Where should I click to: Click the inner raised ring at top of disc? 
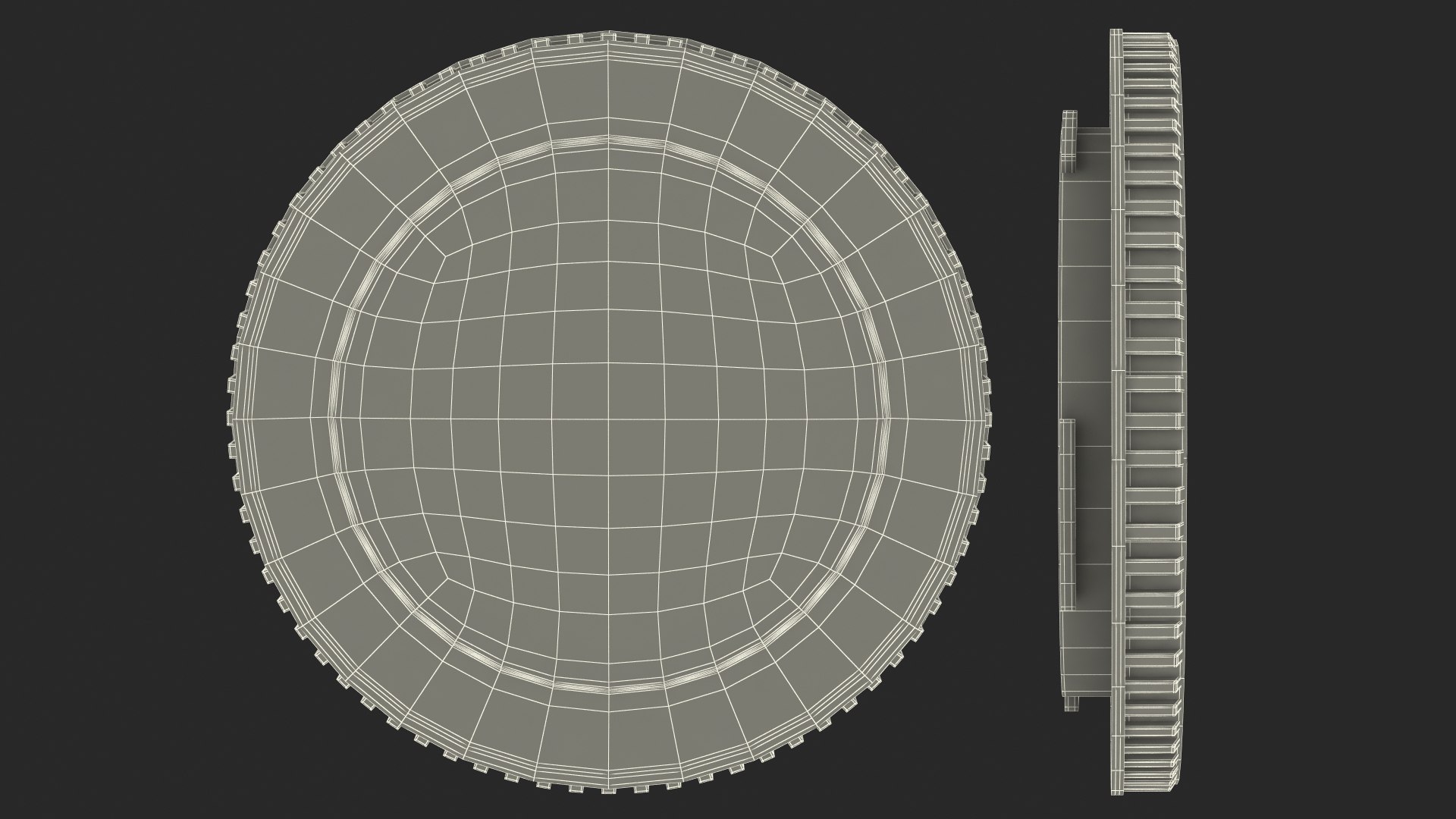(x=609, y=141)
